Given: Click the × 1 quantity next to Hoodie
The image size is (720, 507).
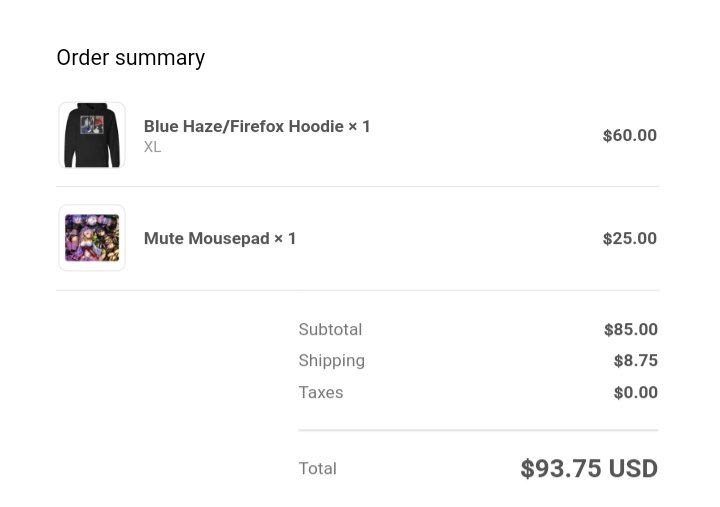Looking at the screenshot, I should pos(359,126).
